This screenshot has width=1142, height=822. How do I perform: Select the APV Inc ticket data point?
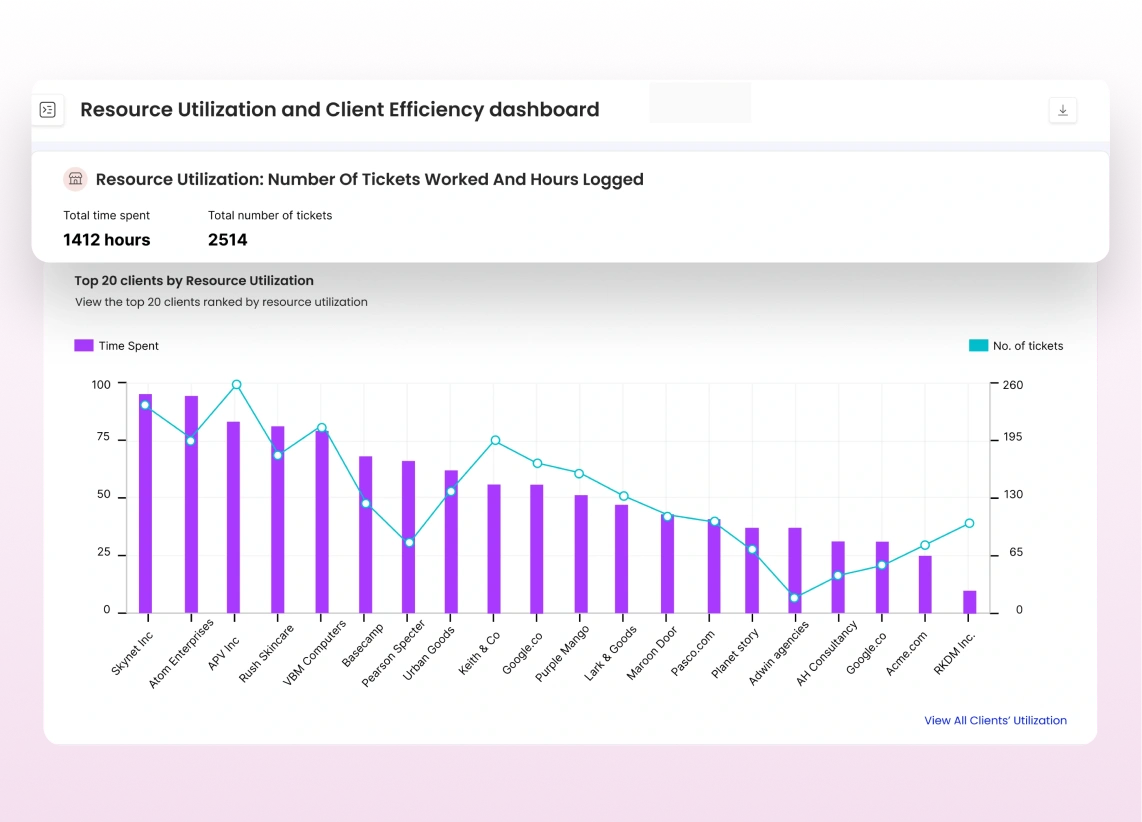237,384
